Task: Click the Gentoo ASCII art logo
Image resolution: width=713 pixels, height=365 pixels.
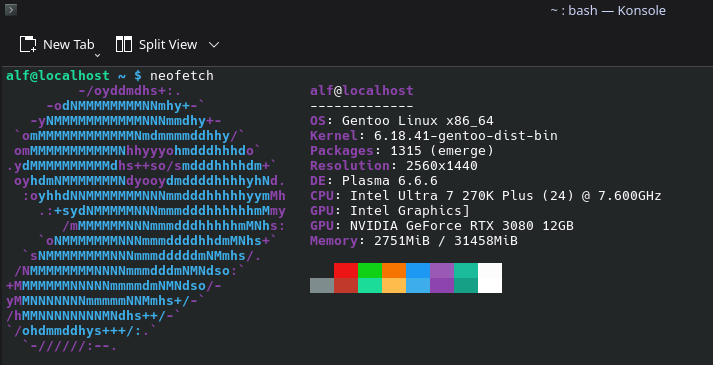Action: click(146, 219)
